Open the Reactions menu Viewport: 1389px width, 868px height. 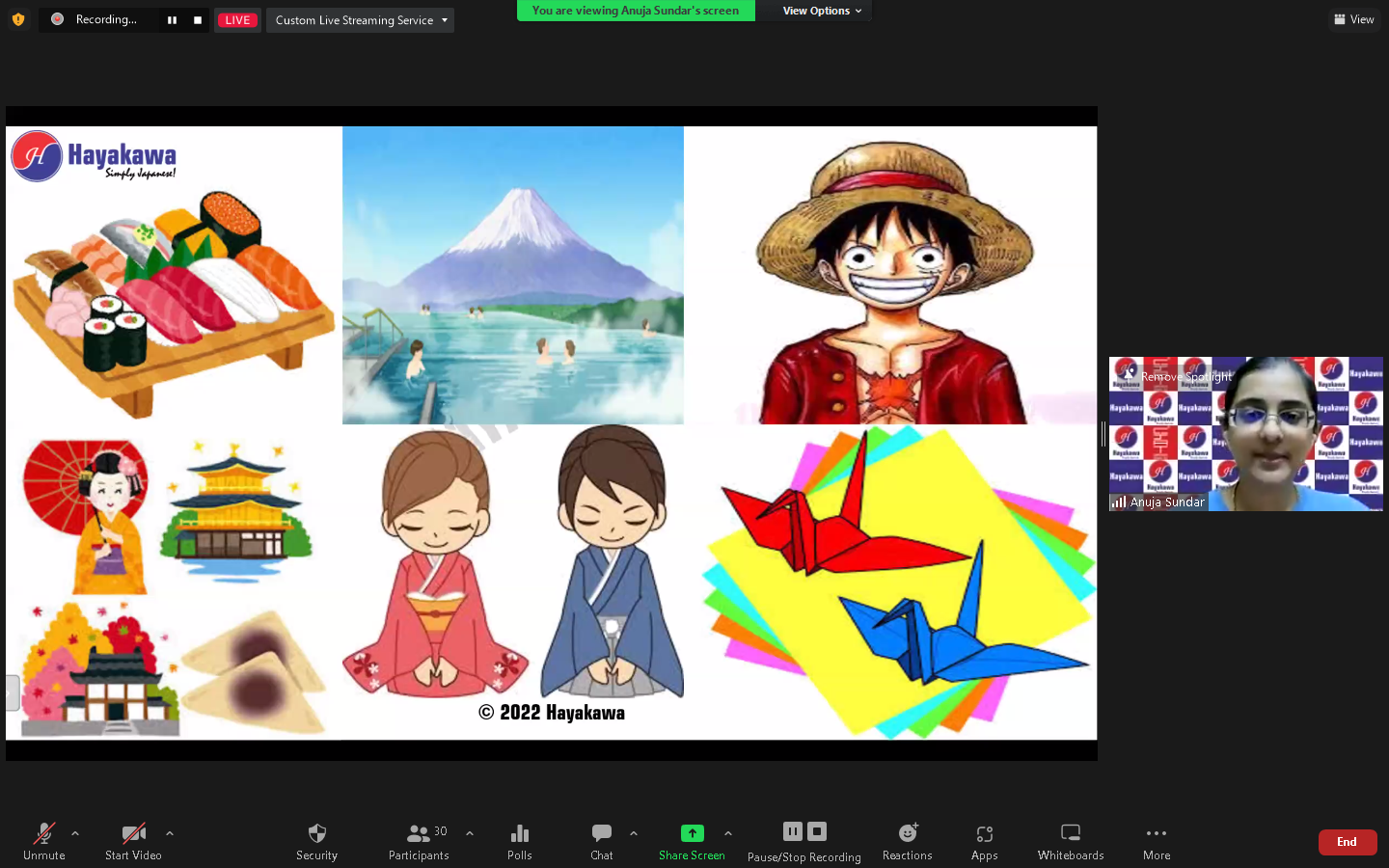coord(908,841)
